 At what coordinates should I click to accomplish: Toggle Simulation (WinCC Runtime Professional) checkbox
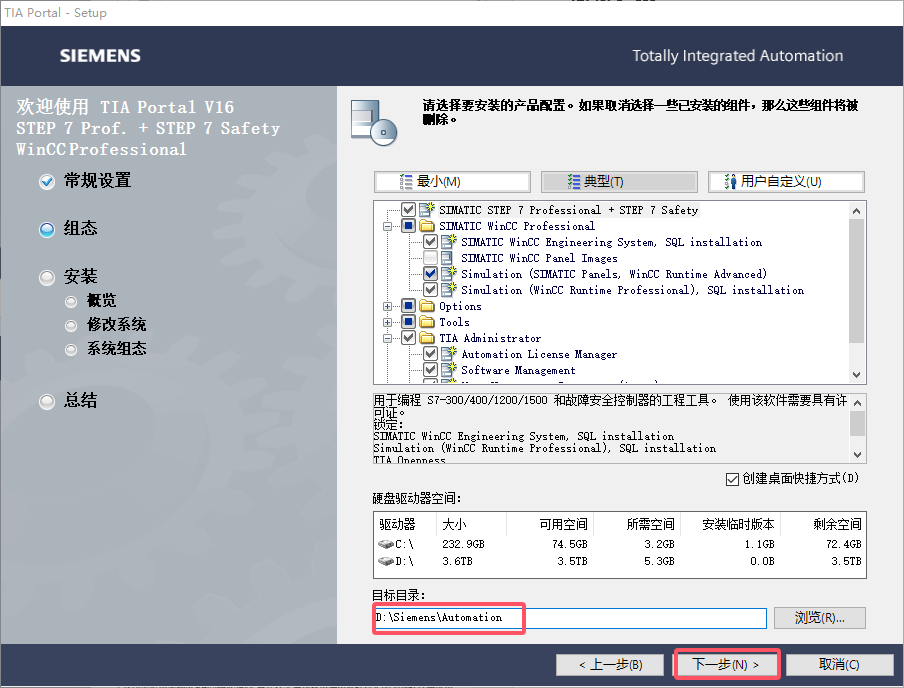[430, 290]
